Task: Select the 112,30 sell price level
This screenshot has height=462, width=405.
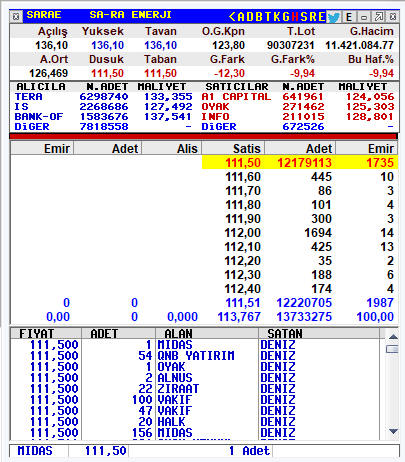Action: [x=243, y=275]
